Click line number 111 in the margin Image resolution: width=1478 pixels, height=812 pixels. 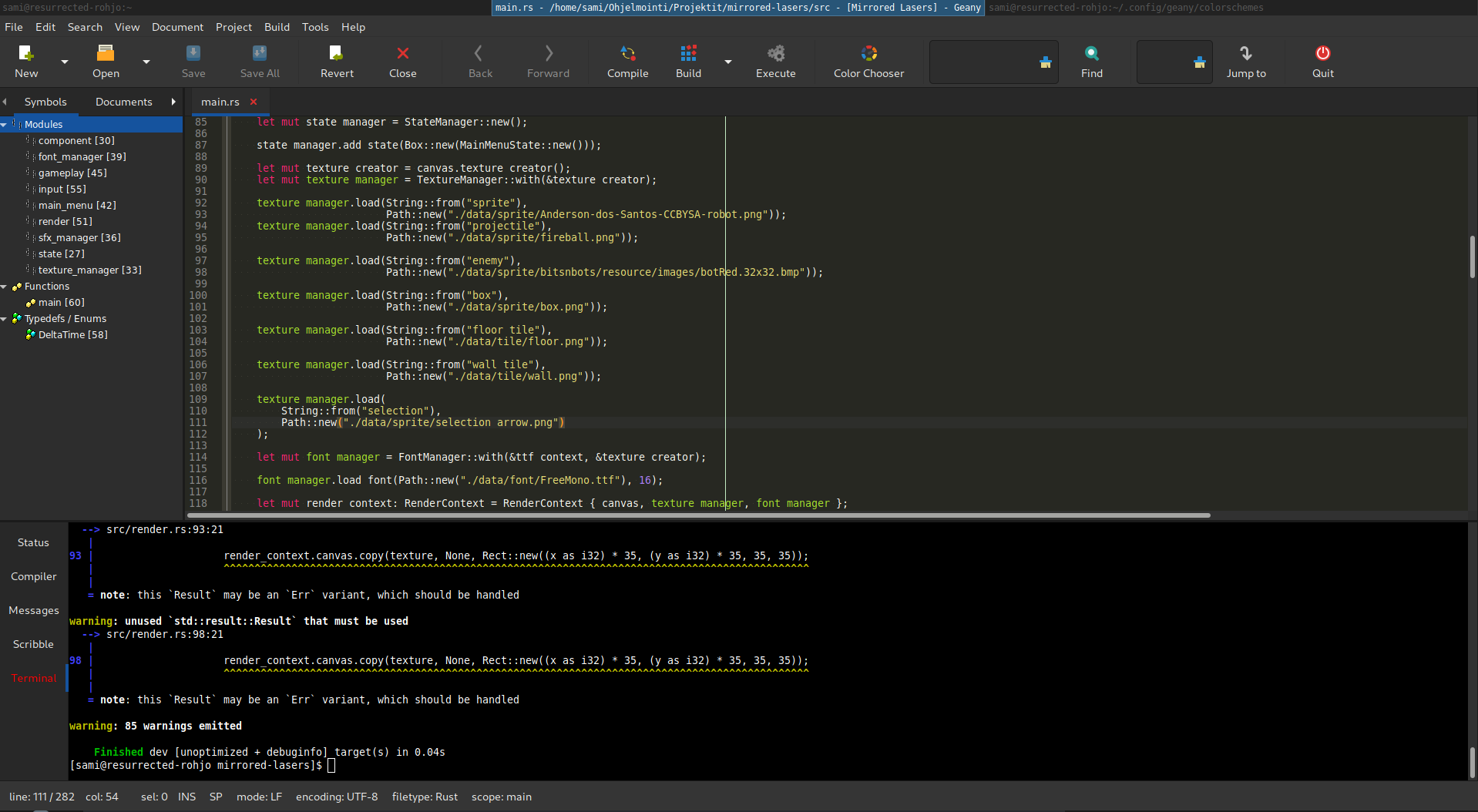coord(198,422)
